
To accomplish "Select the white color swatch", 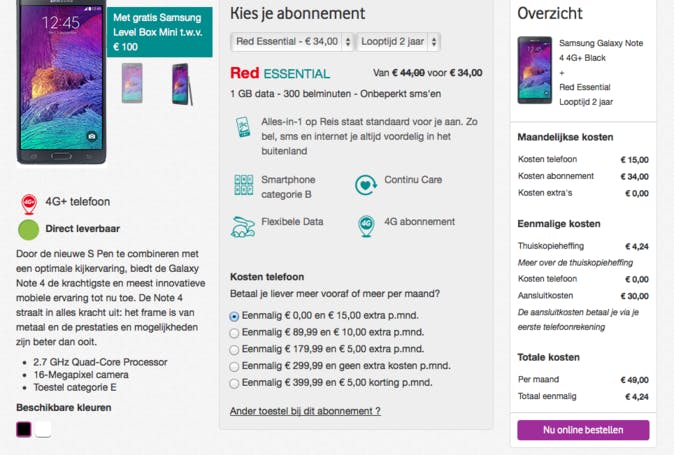I will click(x=43, y=429).
